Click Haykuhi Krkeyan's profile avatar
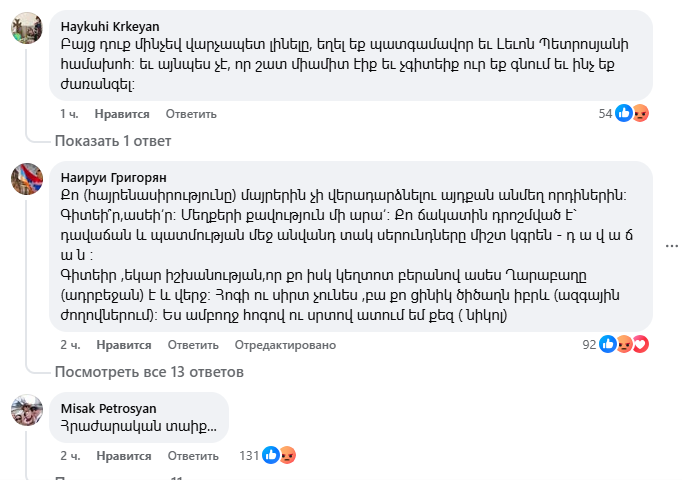The height and width of the screenshot is (480, 682). click(26, 28)
